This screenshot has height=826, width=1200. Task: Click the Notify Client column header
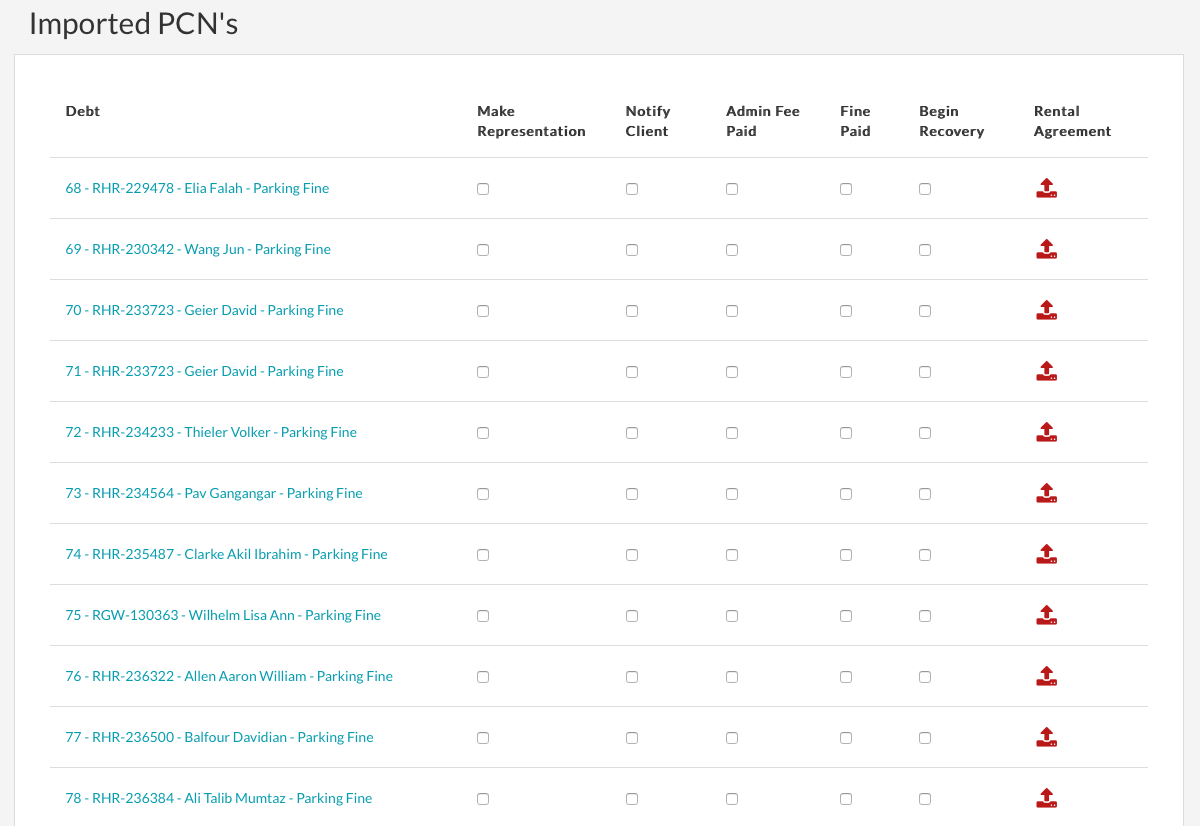point(648,121)
